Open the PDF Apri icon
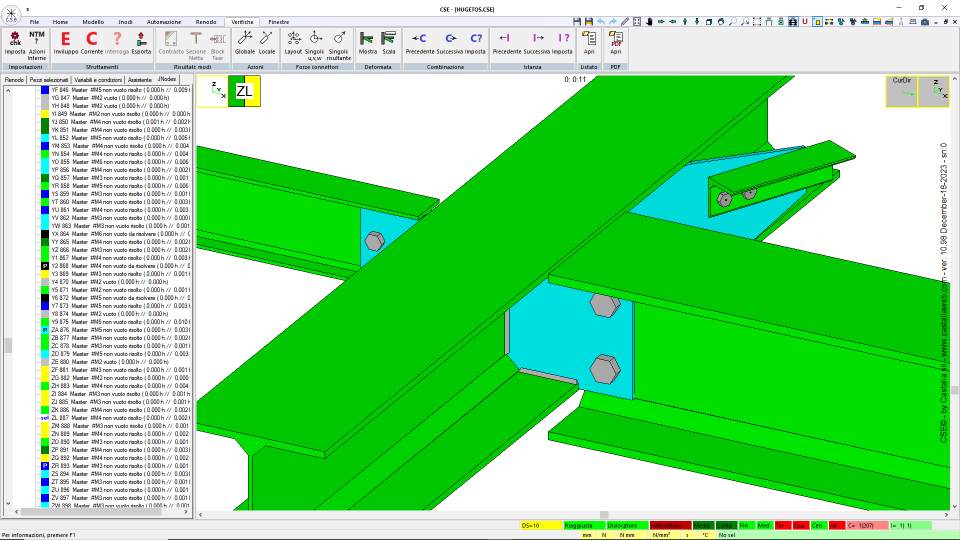960x540 pixels. click(x=615, y=43)
